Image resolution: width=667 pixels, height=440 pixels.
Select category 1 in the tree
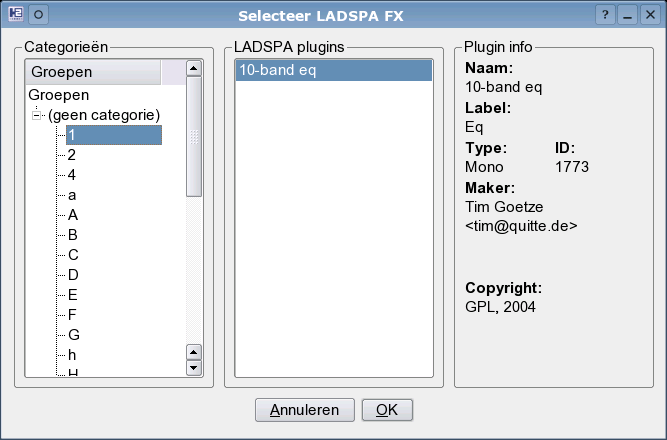(114, 135)
